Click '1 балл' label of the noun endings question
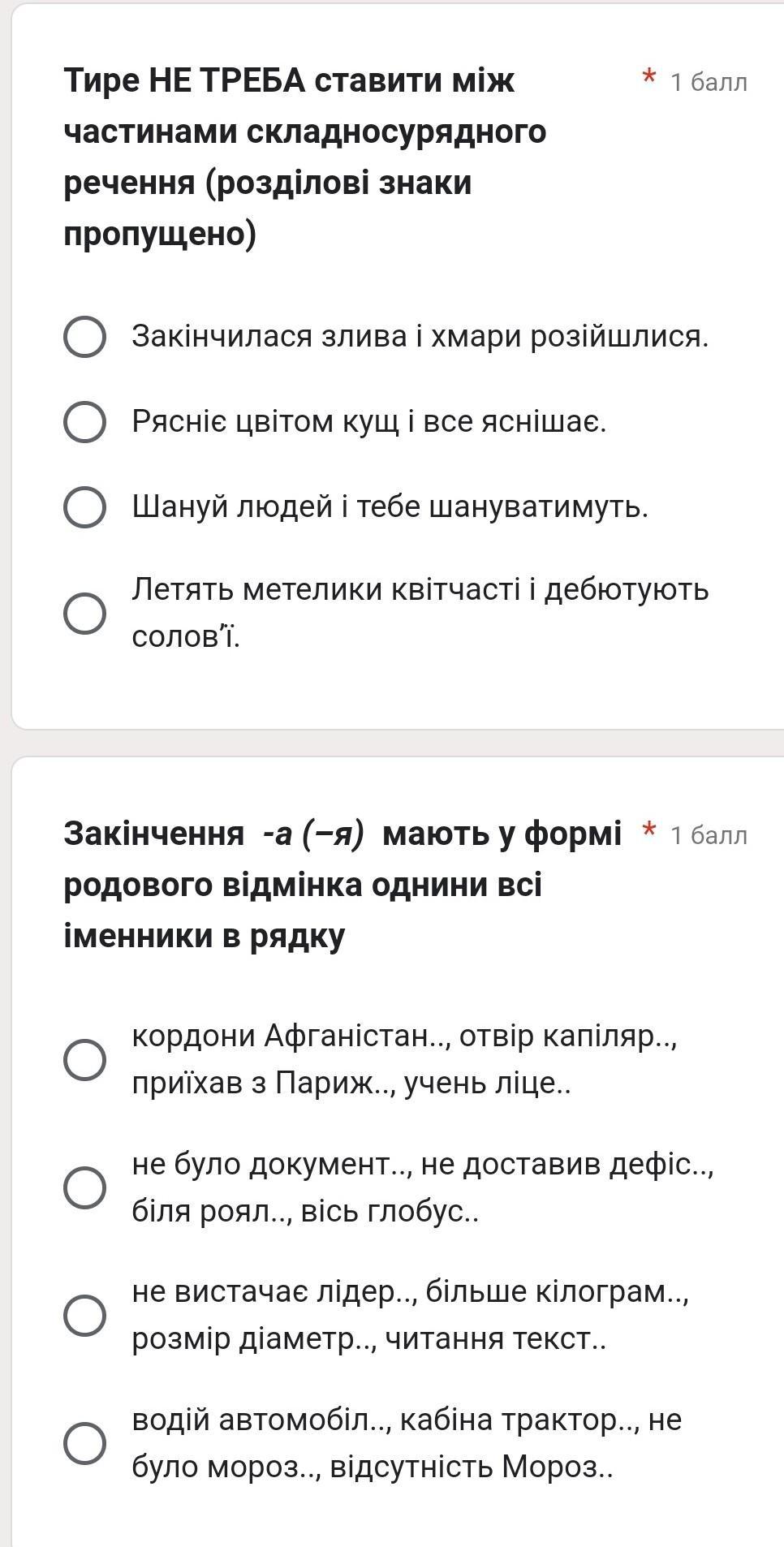The width and height of the screenshot is (784, 1547). pyautogui.click(x=709, y=834)
